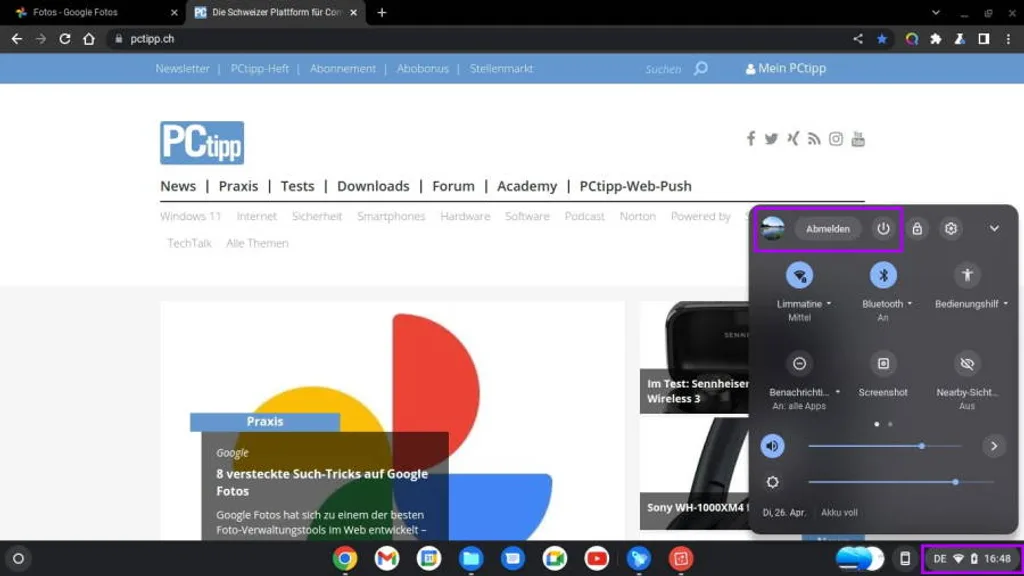
Task: Open Chrome tab search dropdown
Action: (935, 12)
